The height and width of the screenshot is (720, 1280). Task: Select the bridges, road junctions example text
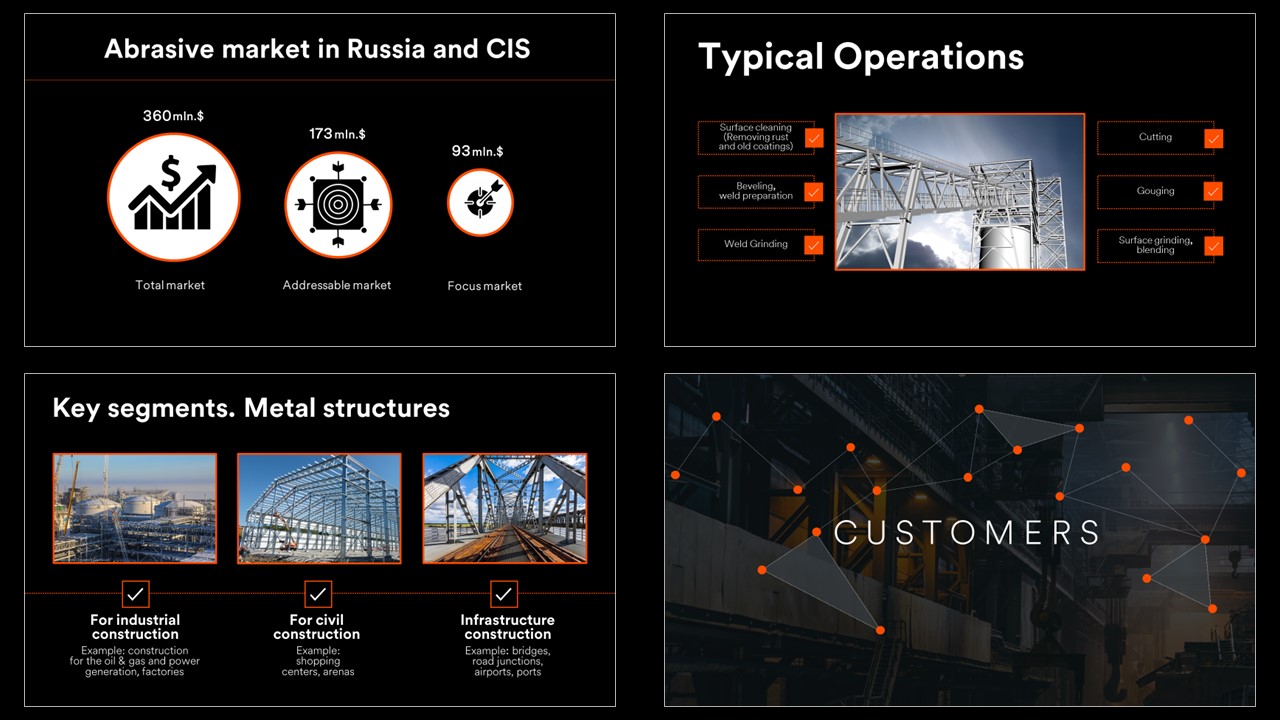pyautogui.click(x=507, y=661)
